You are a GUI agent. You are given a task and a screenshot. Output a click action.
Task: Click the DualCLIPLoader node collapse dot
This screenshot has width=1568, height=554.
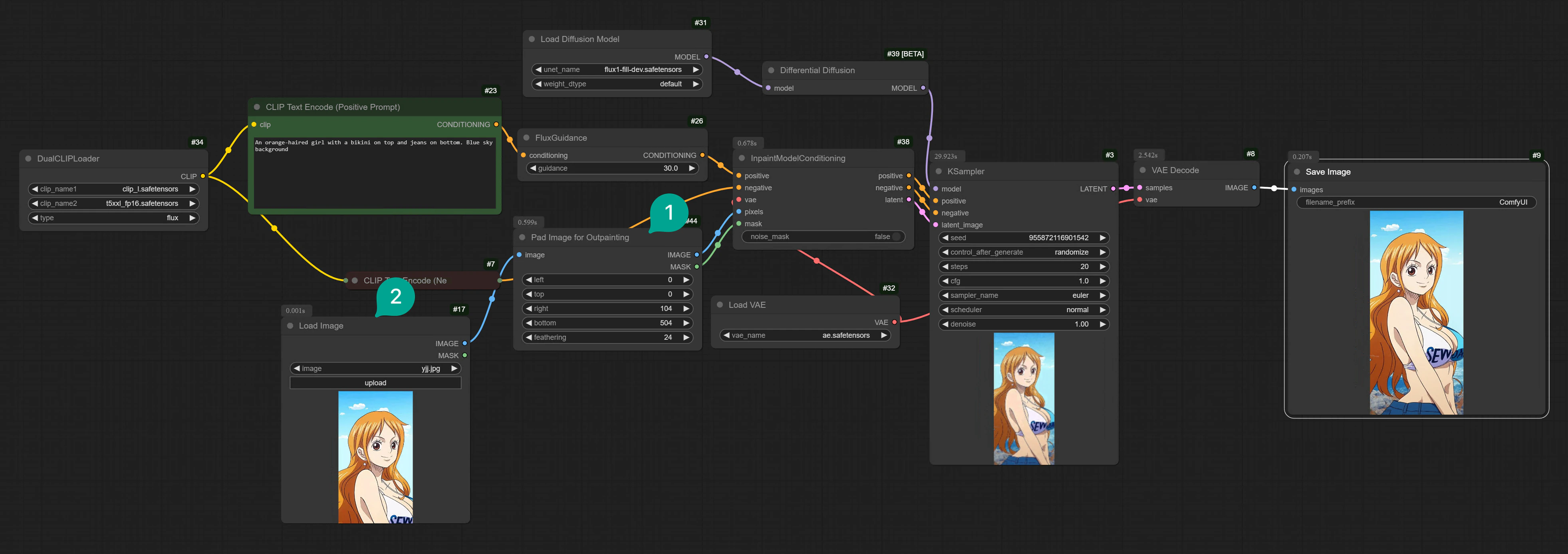pos(28,158)
